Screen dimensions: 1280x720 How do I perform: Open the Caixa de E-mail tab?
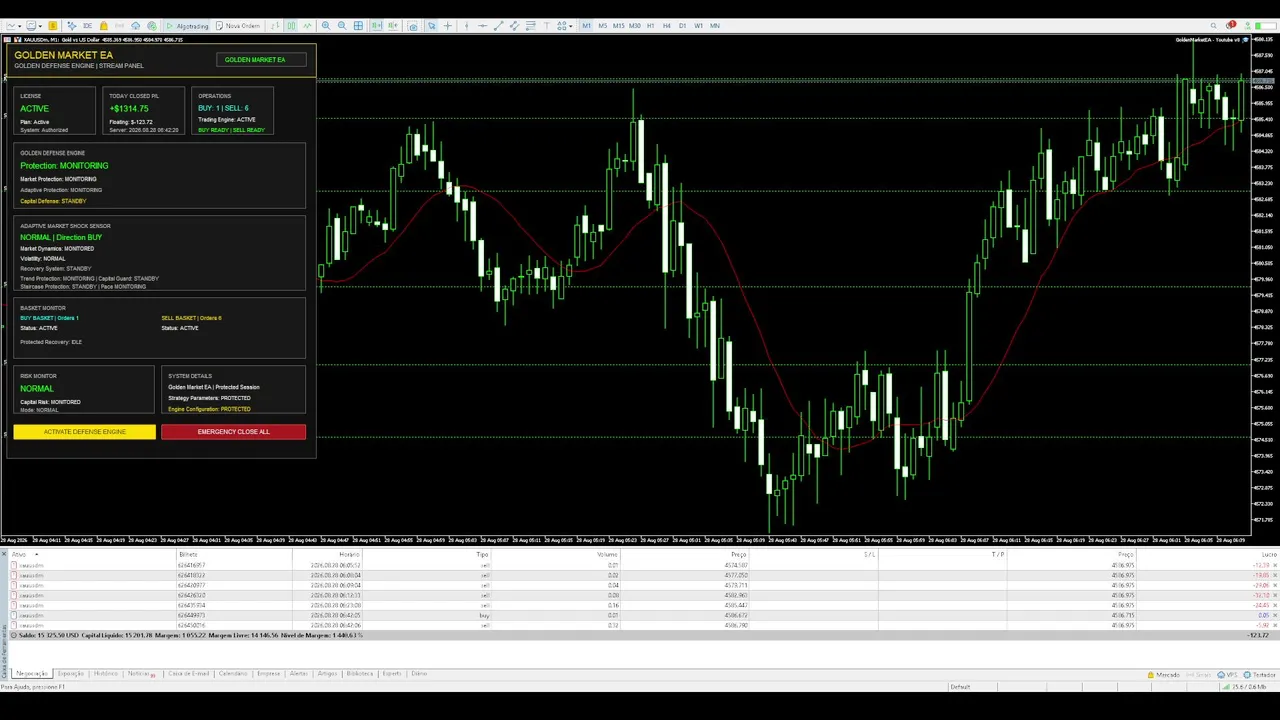click(x=189, y=674)
